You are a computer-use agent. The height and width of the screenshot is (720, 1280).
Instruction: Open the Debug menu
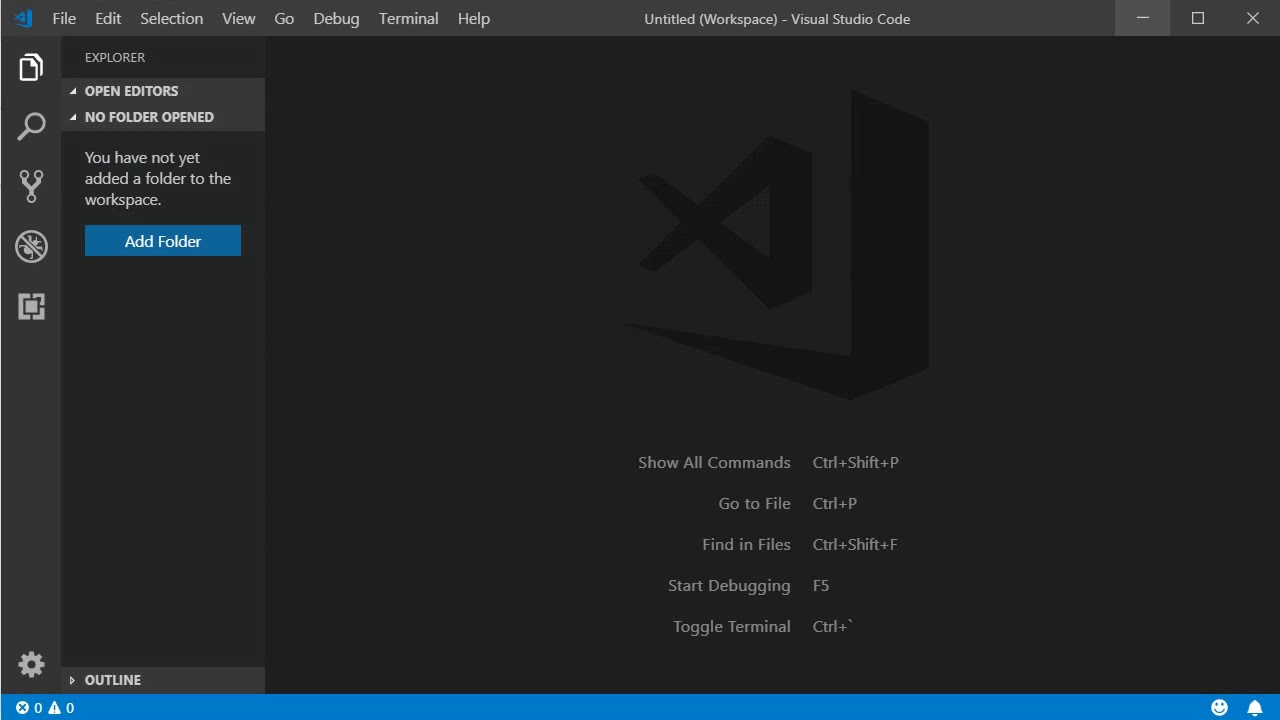point(336,18)
